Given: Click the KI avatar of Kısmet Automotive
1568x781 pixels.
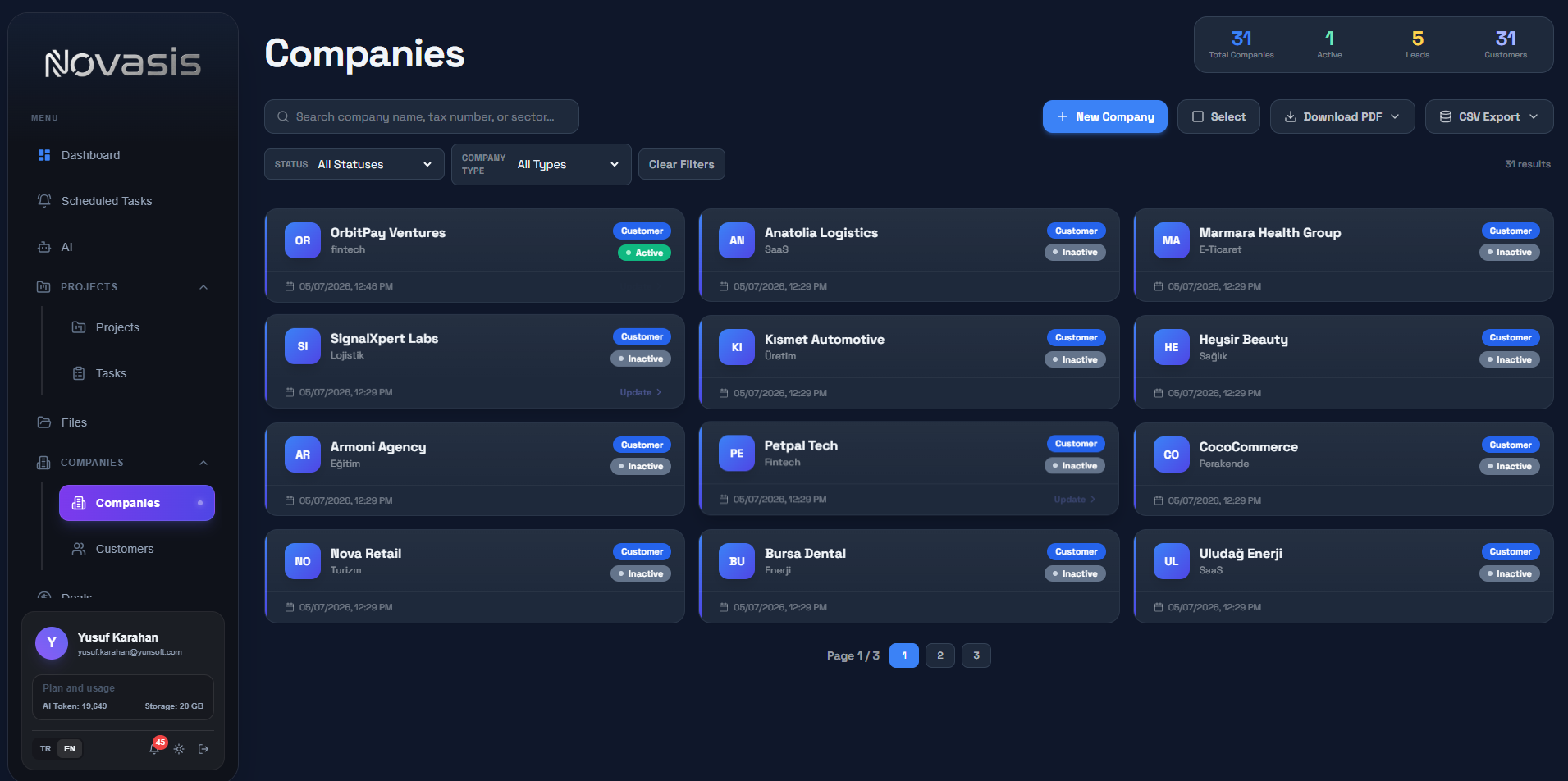Looking at the screenshot, I should coord(737,347).
